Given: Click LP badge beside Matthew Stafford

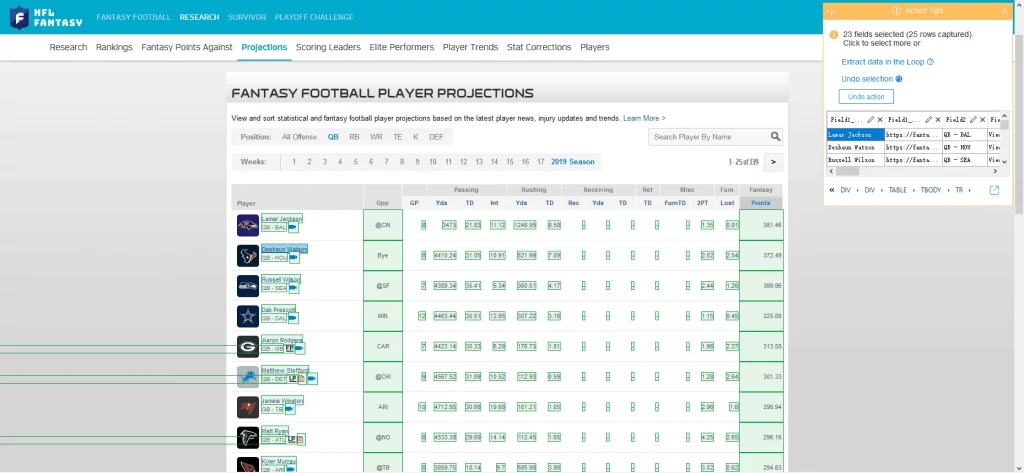Looking at the screenshot, I should pyautogui.click(x=293, y=379).
